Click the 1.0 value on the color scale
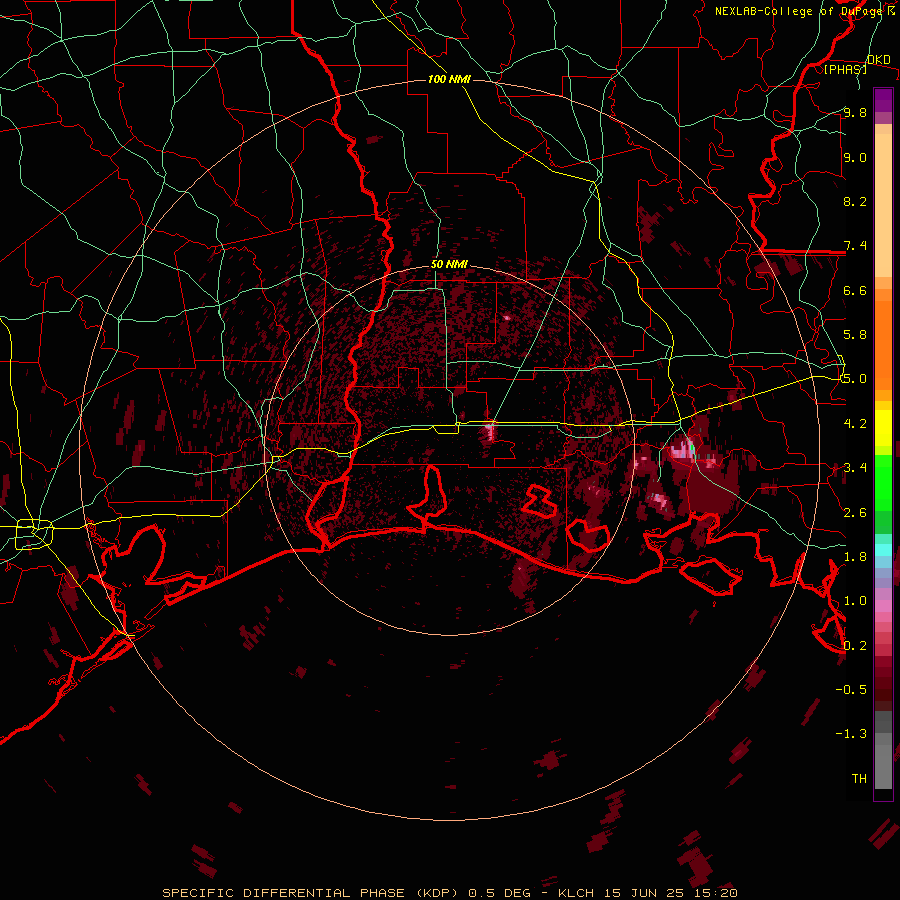 [x=855, y=601]
